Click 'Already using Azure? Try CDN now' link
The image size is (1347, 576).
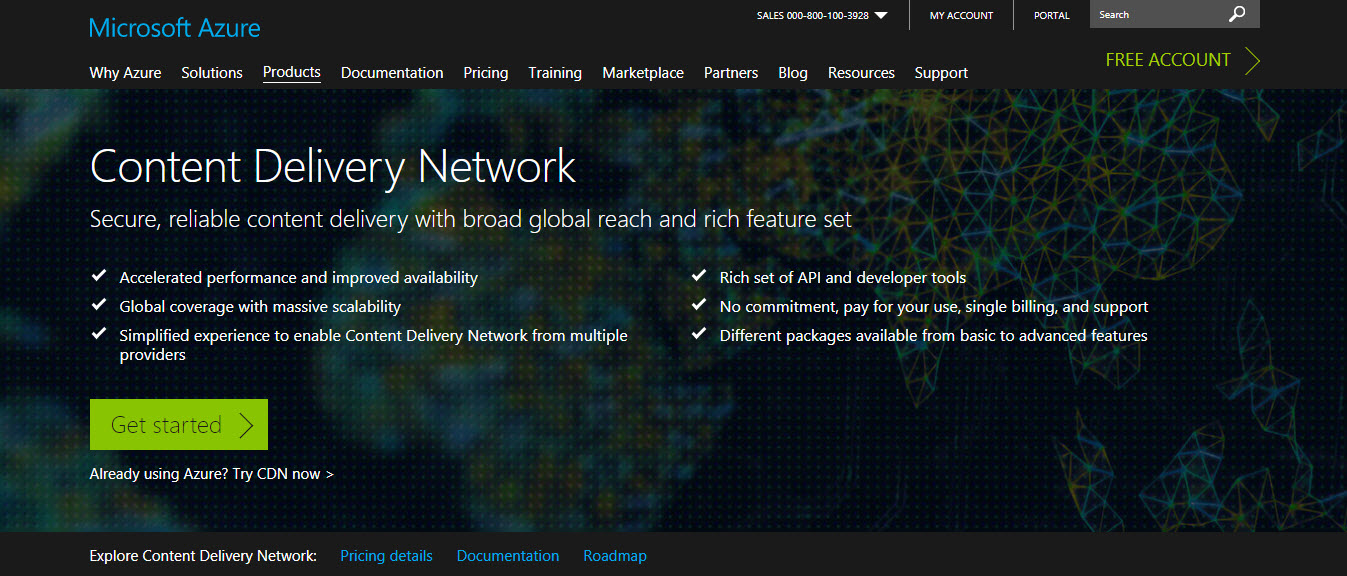211,474
